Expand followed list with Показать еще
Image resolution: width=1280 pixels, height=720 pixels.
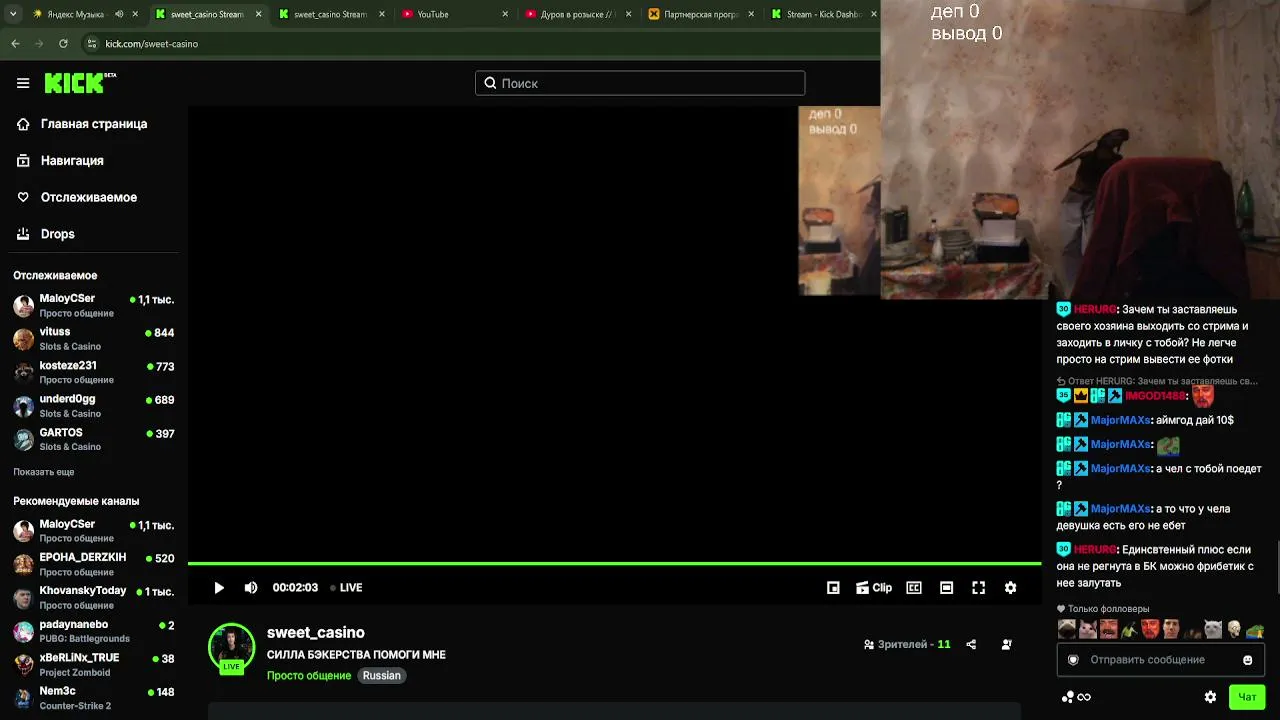tap(44, 472)
